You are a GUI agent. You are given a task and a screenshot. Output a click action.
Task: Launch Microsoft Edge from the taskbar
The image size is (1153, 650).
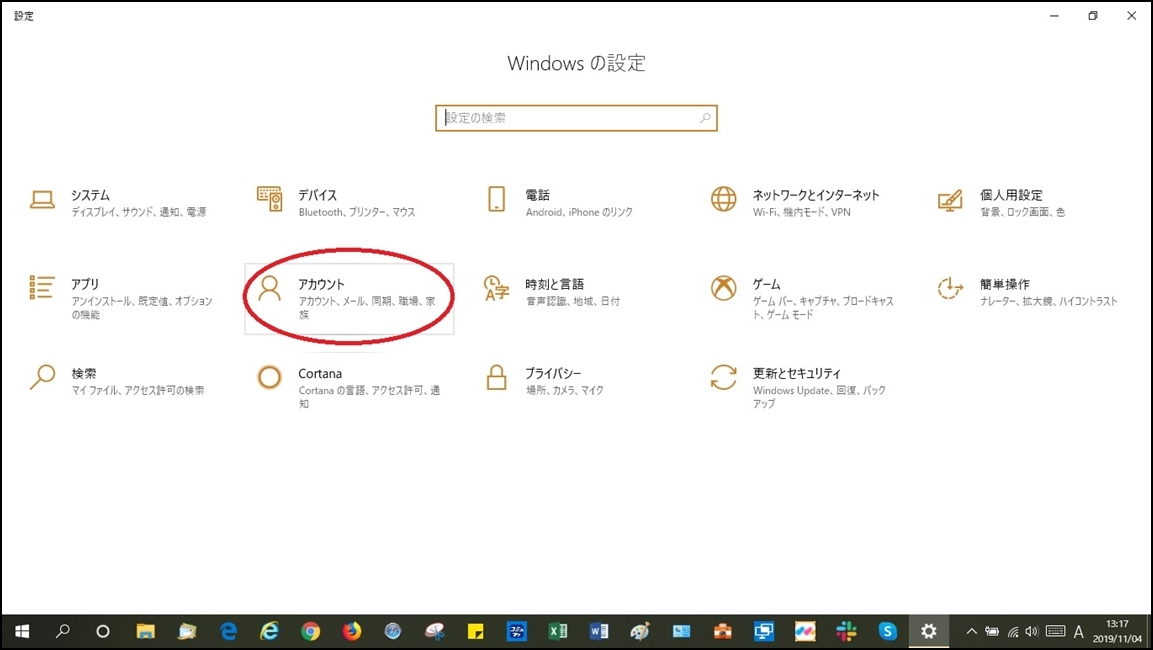(229, 631)
